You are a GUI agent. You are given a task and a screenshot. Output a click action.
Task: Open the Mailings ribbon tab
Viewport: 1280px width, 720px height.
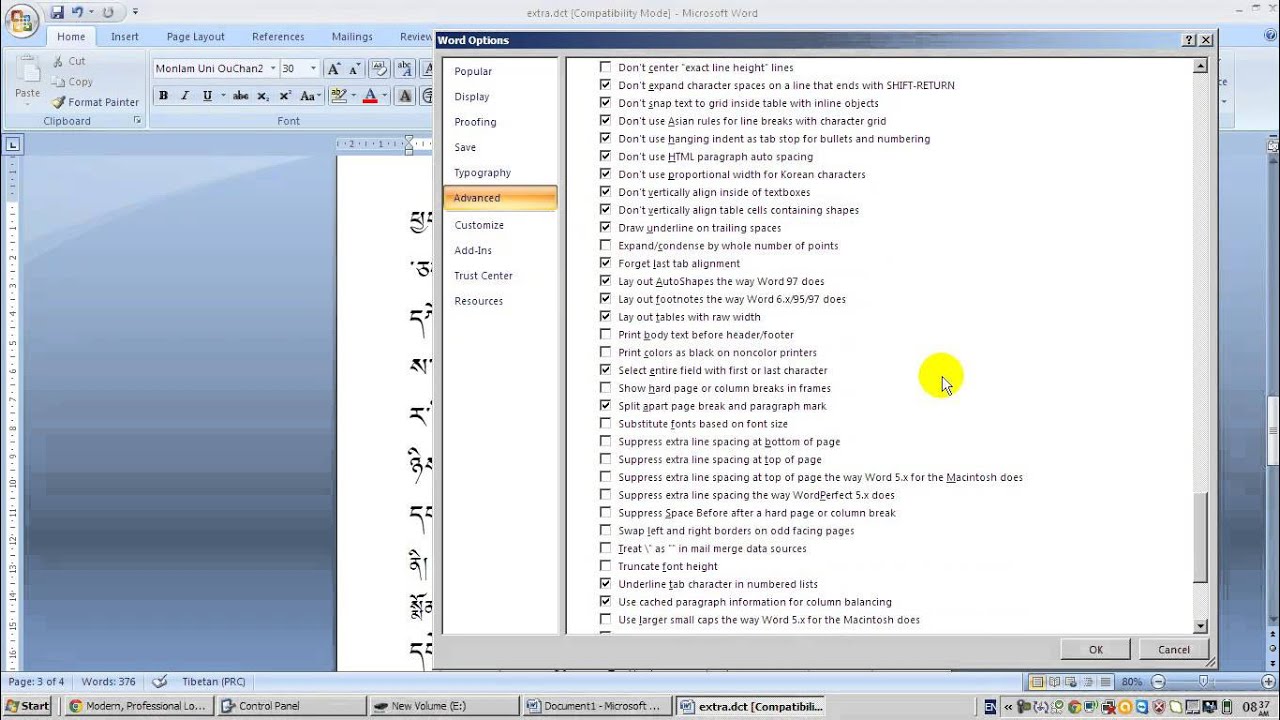[x=352, y=37]
